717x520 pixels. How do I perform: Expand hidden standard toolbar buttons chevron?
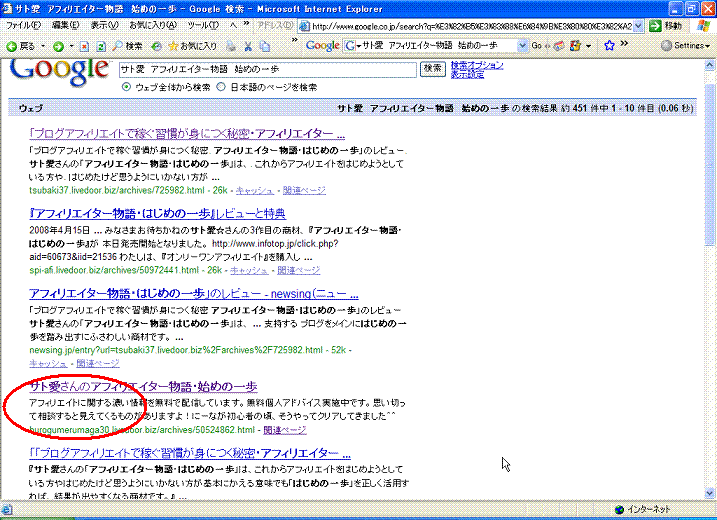[x=294, y=41]
